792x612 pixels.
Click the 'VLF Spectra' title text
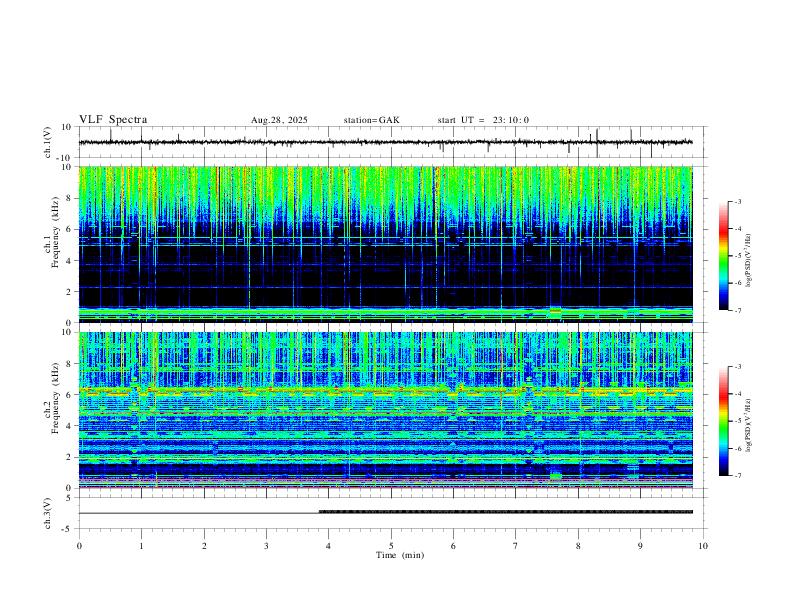[x=113, y=120]
